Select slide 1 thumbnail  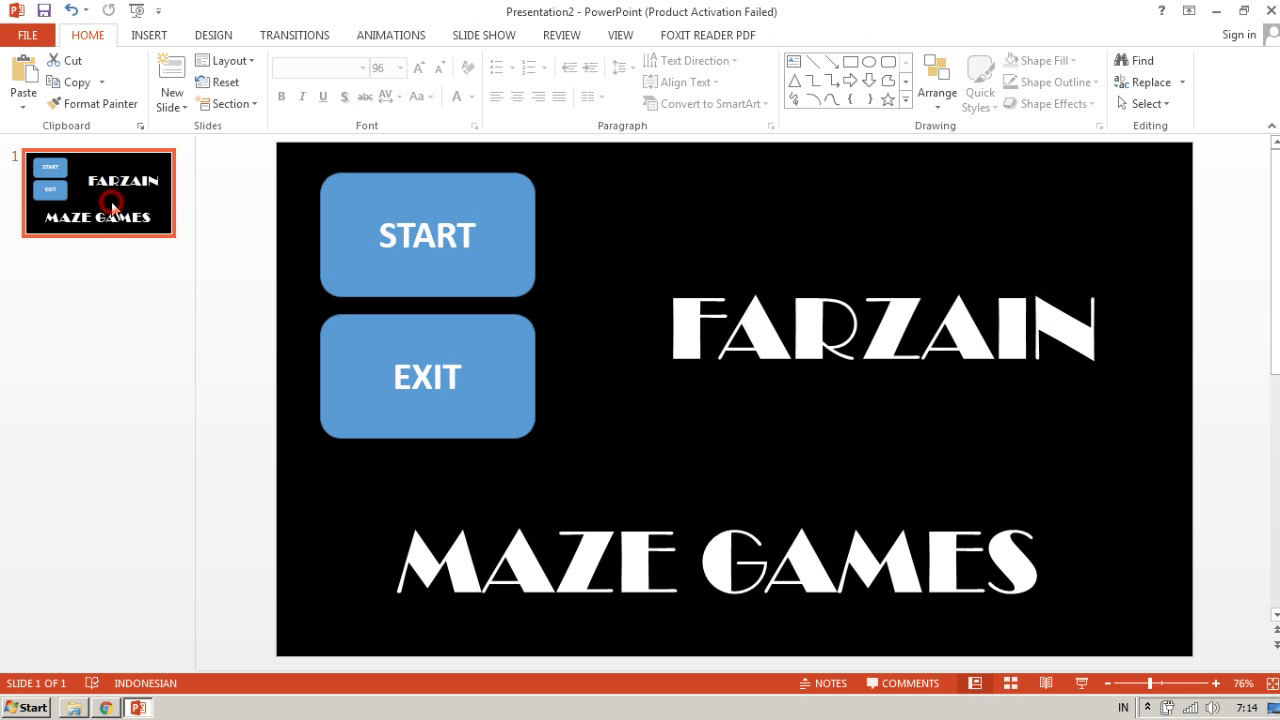point(99,193)
